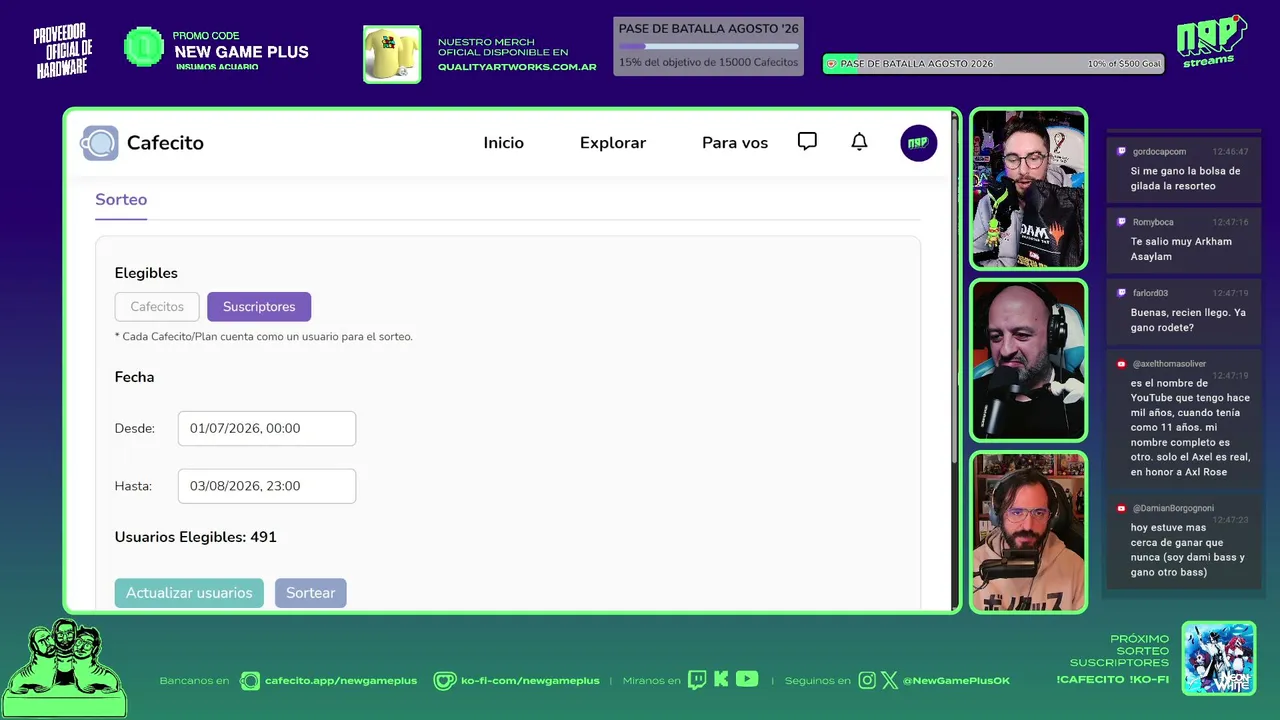Open the NGP profile avatar menu
Image resolution: width=1280 pixels, height=720 pixels.
[x=918, y=143]
